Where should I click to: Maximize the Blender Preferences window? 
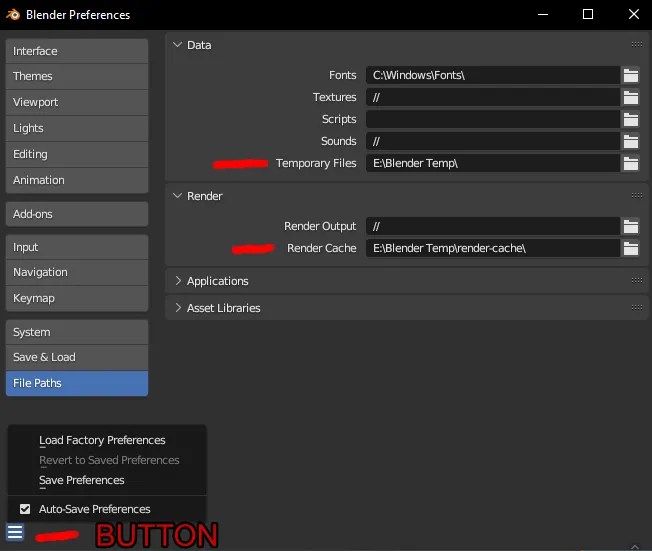588,15
